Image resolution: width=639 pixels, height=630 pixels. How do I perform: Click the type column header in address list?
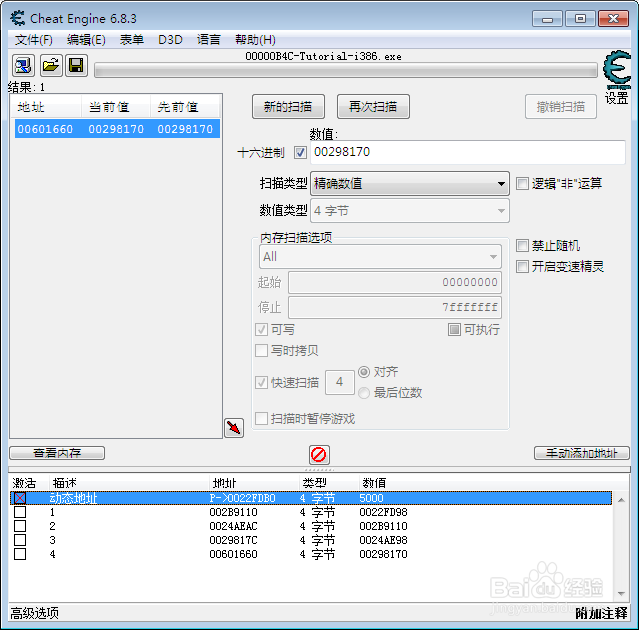click(328, 483)
